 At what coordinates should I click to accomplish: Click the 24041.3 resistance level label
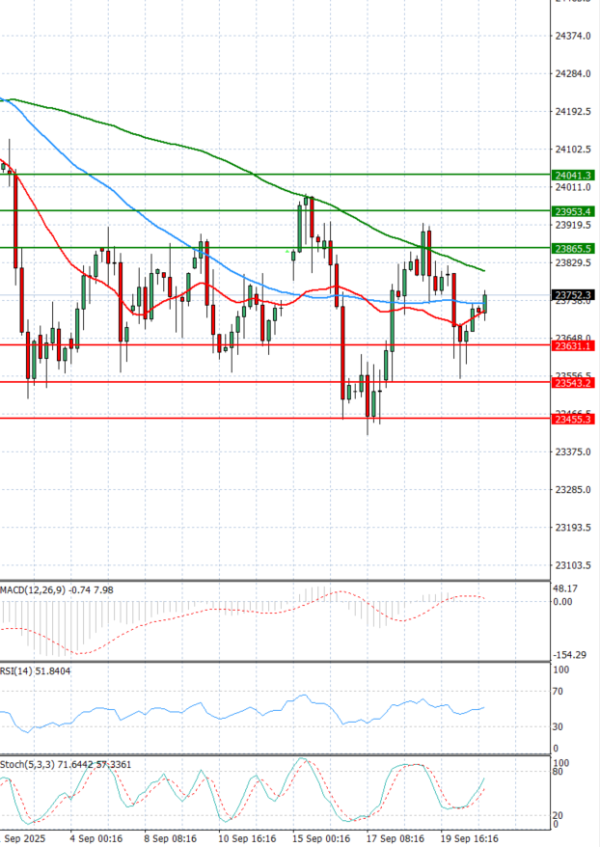573,175
